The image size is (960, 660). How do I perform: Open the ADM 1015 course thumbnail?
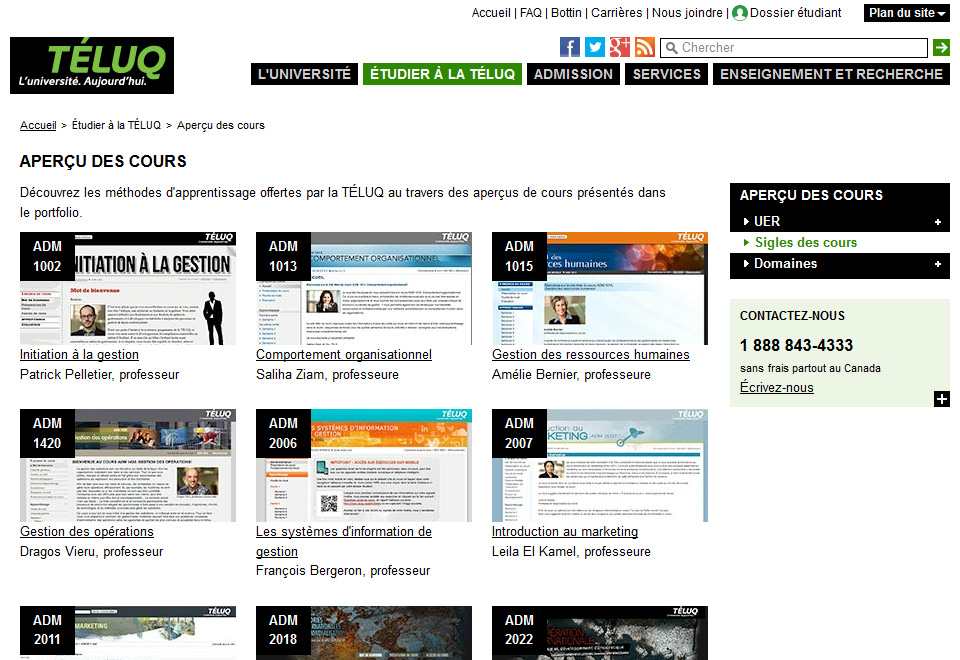(x=599, y=288)
